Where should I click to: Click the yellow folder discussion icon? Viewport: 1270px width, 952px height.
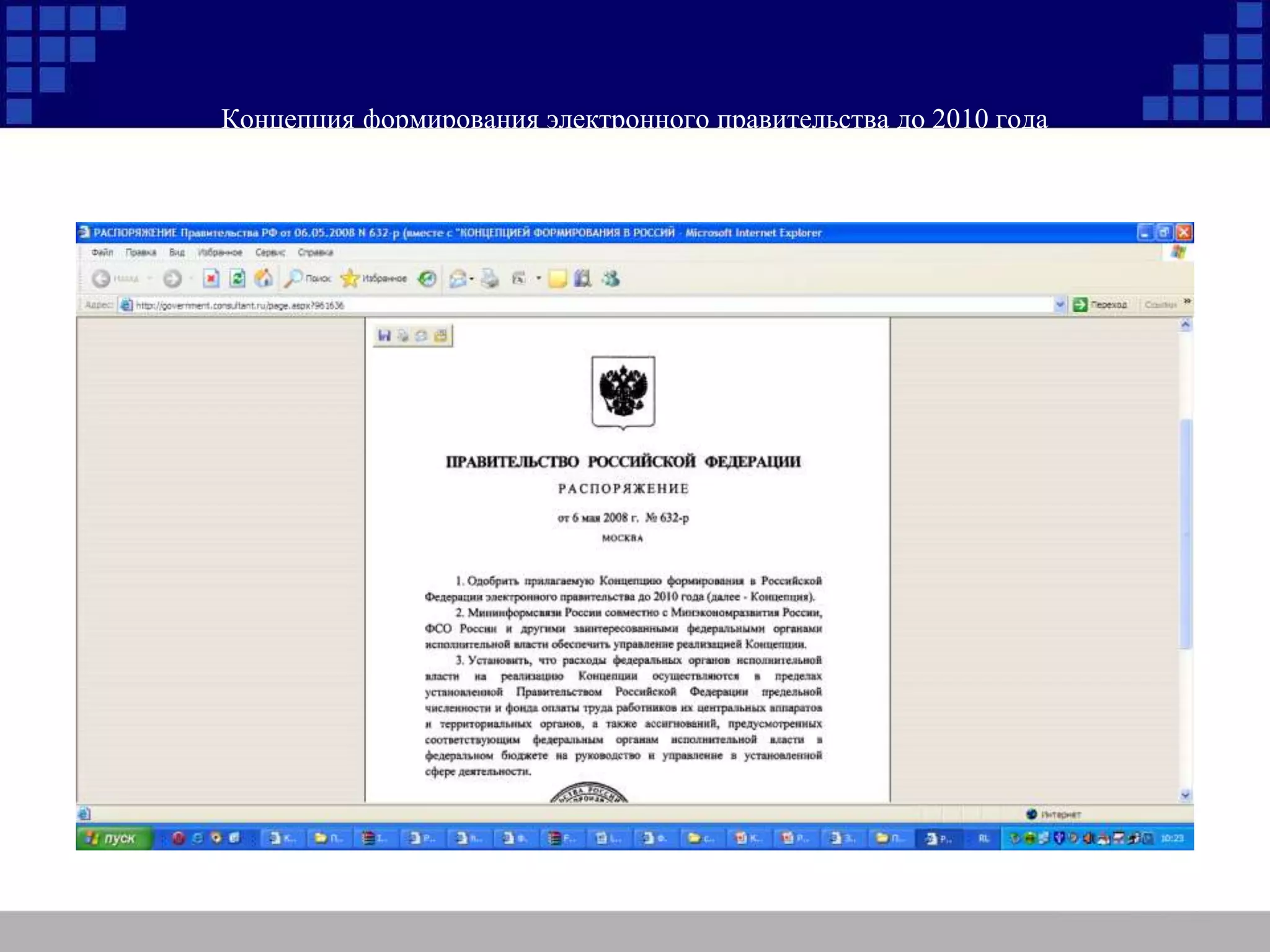click(x=557, y=279)
